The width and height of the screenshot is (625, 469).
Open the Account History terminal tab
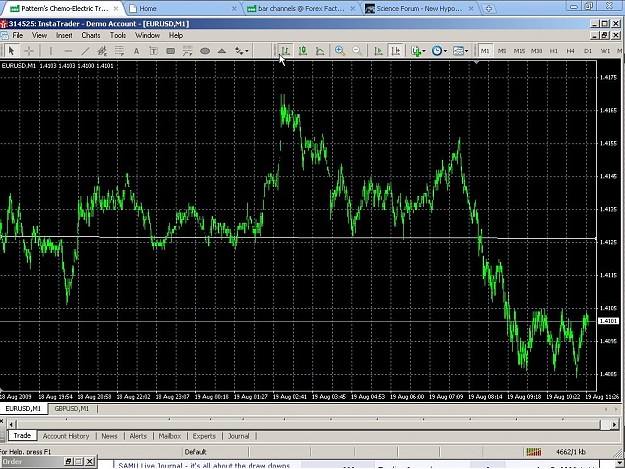pos(66,436)
